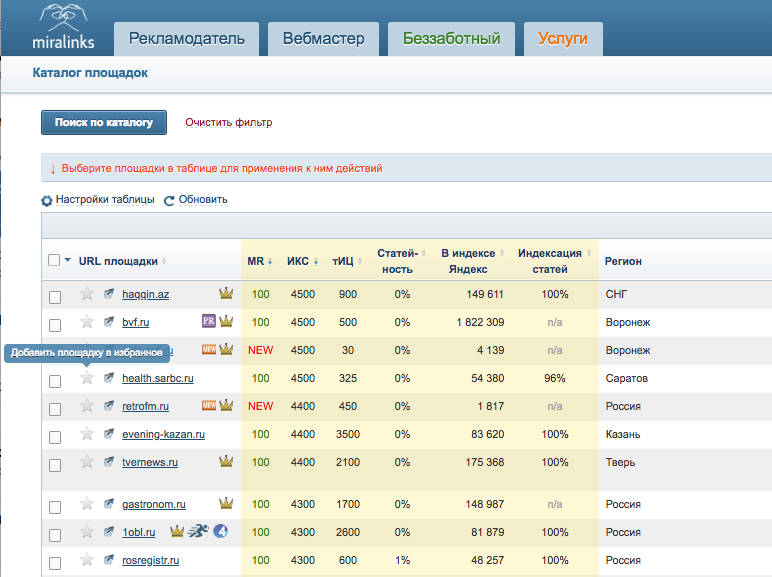Add tvernews.ru to favorites star
Image resolution: width=772 pixels, height=577 pixels.
[87, 462]
